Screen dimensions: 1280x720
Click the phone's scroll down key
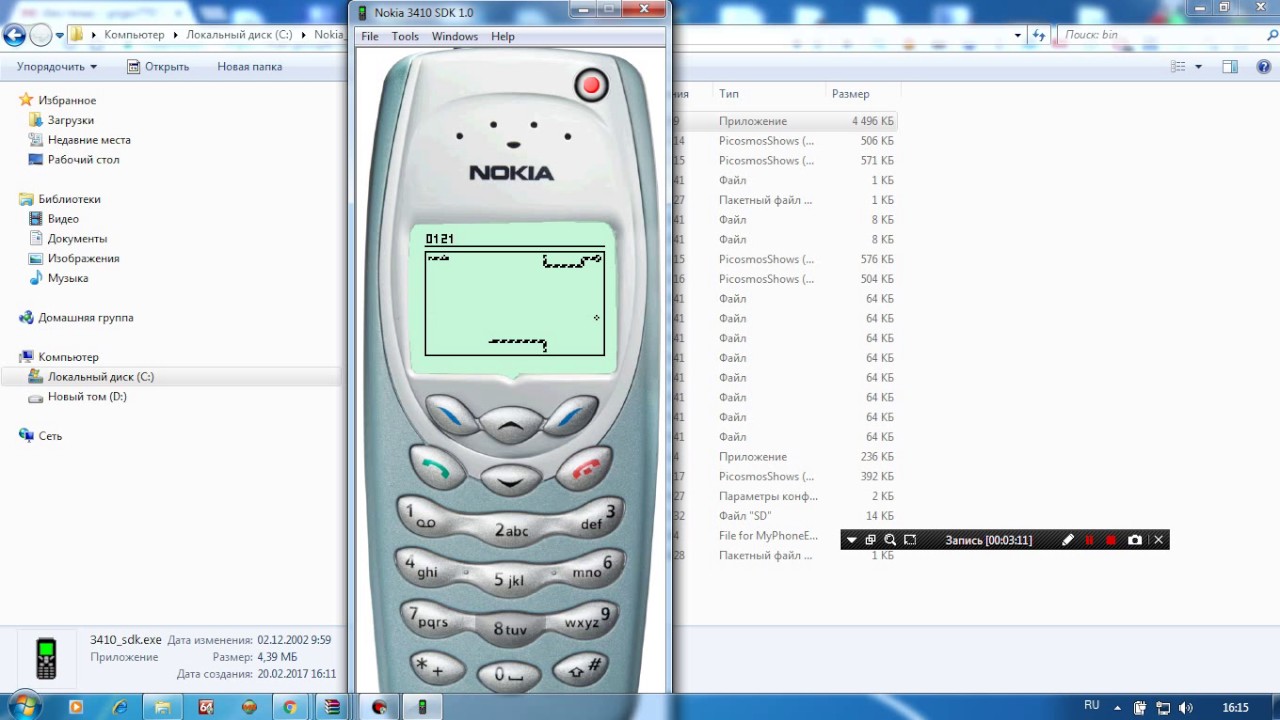click(511, 481)
